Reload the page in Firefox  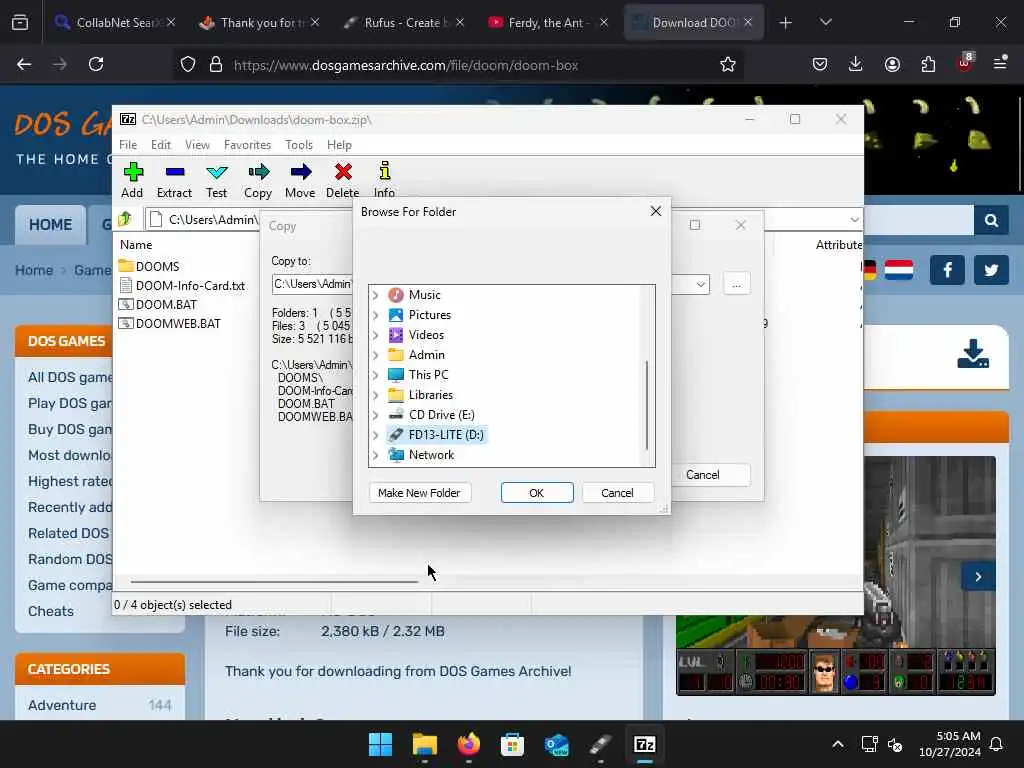coord(96,64)
